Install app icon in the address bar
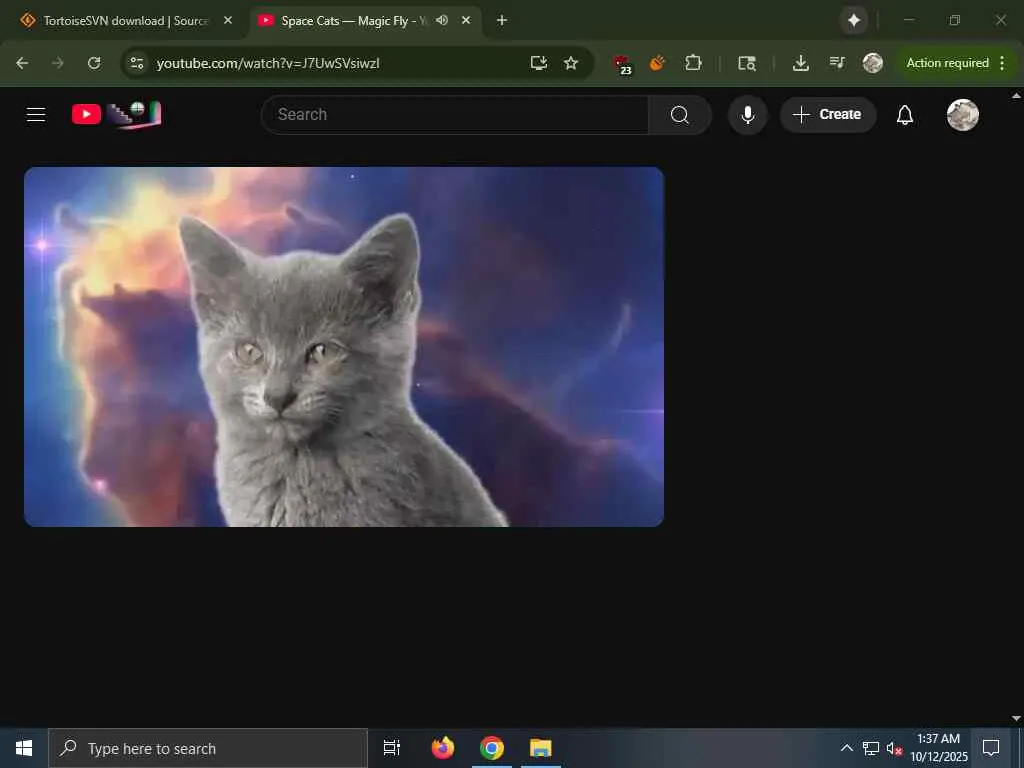Viewport: 1024px width, 768px height. pyautogui.click(x=539, y=63)
